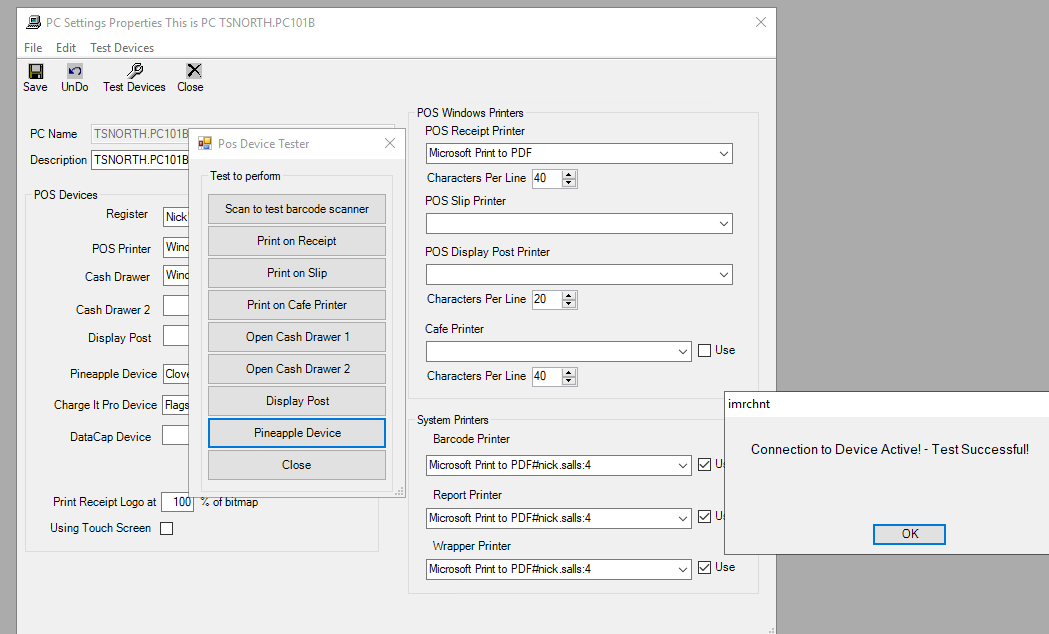
Task: Click the Charge It Pro Device field
Action: click(x=177, y=405)
